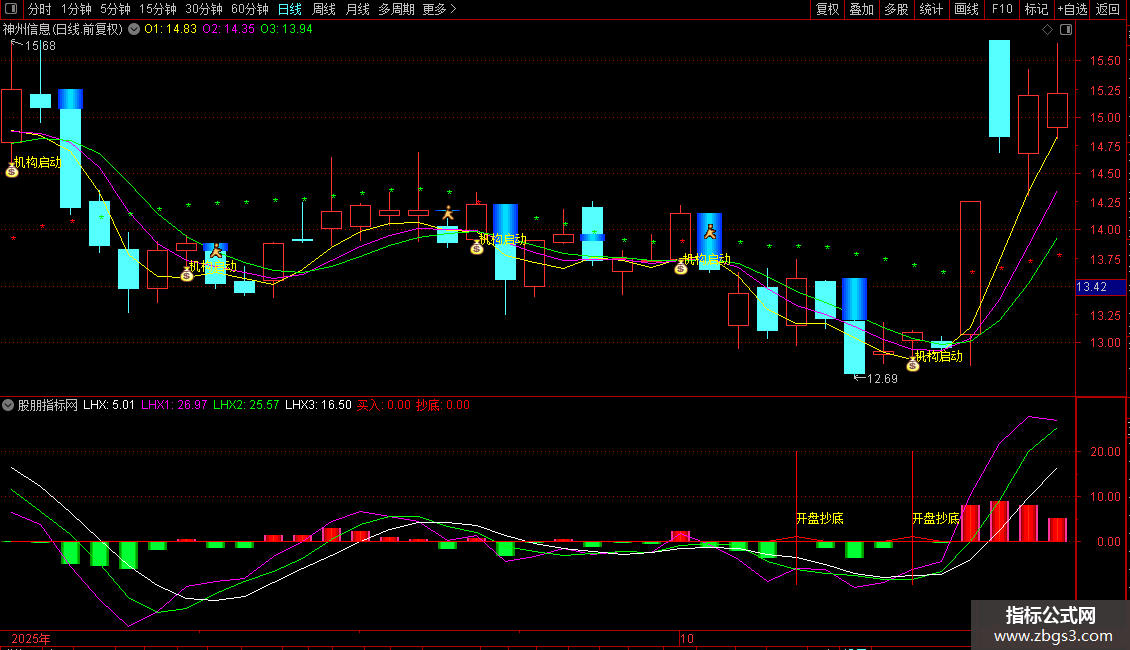This screenshot has width=1130, height=650.
Task: Click the diamond icon at the chart's top right
Action: (x=1048, y=30)
